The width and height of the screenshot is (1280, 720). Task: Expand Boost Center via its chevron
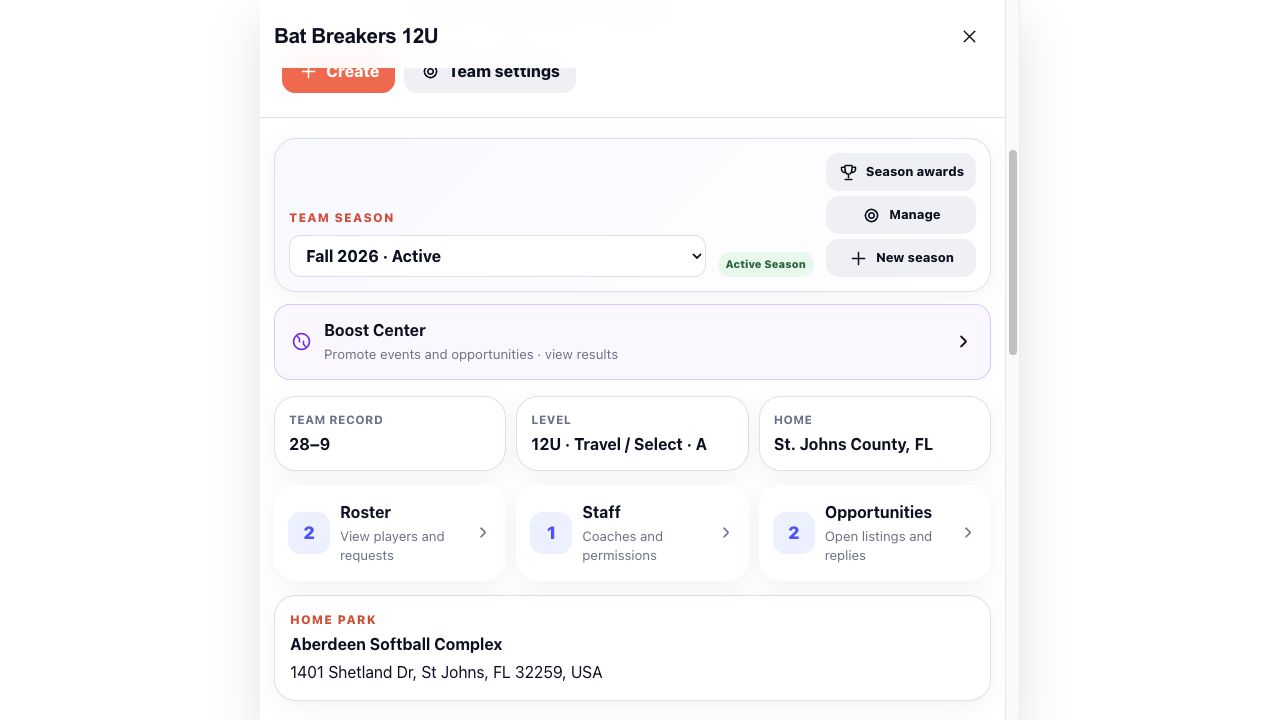(963, 342)
